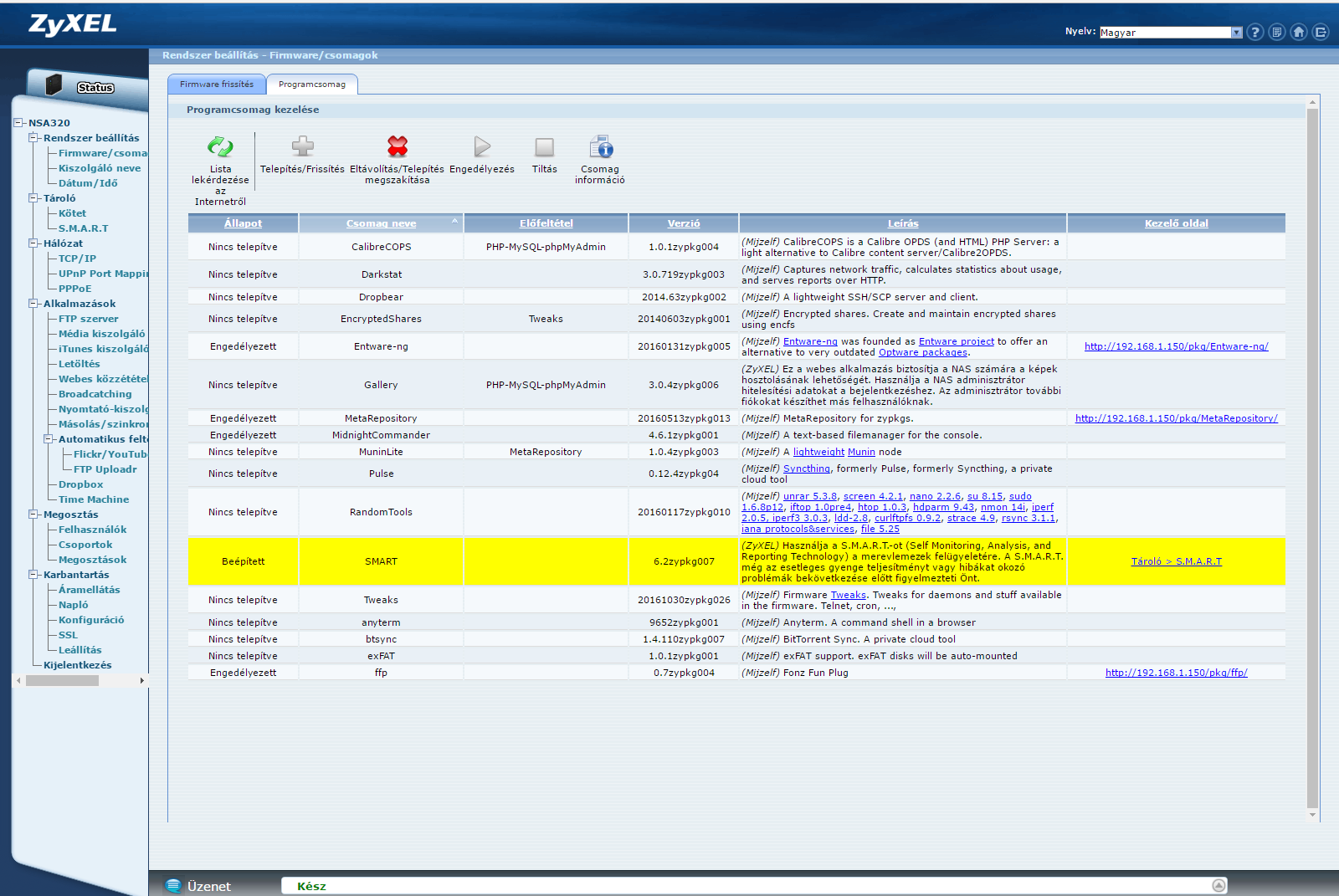Image resolution: width=1339 pixels, height=896 pixels.
Task: Click the logout icon in top bar
Action: [x=1321, y=32]
